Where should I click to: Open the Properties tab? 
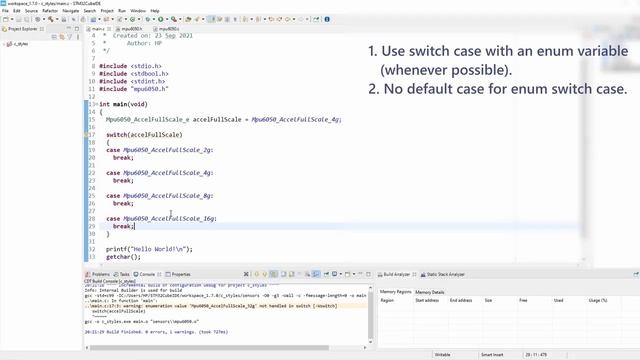(x=178, y=274)
